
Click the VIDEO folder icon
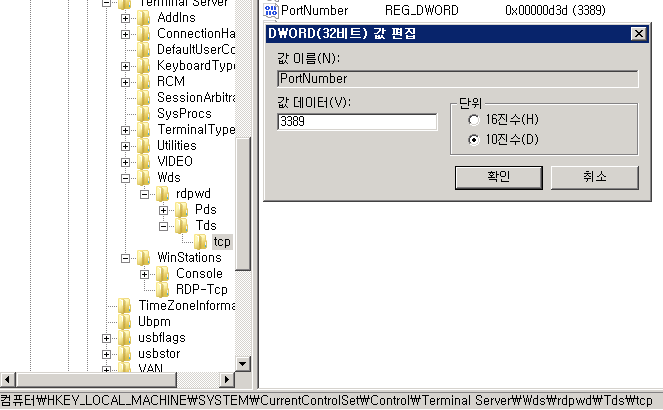(144, 162)
